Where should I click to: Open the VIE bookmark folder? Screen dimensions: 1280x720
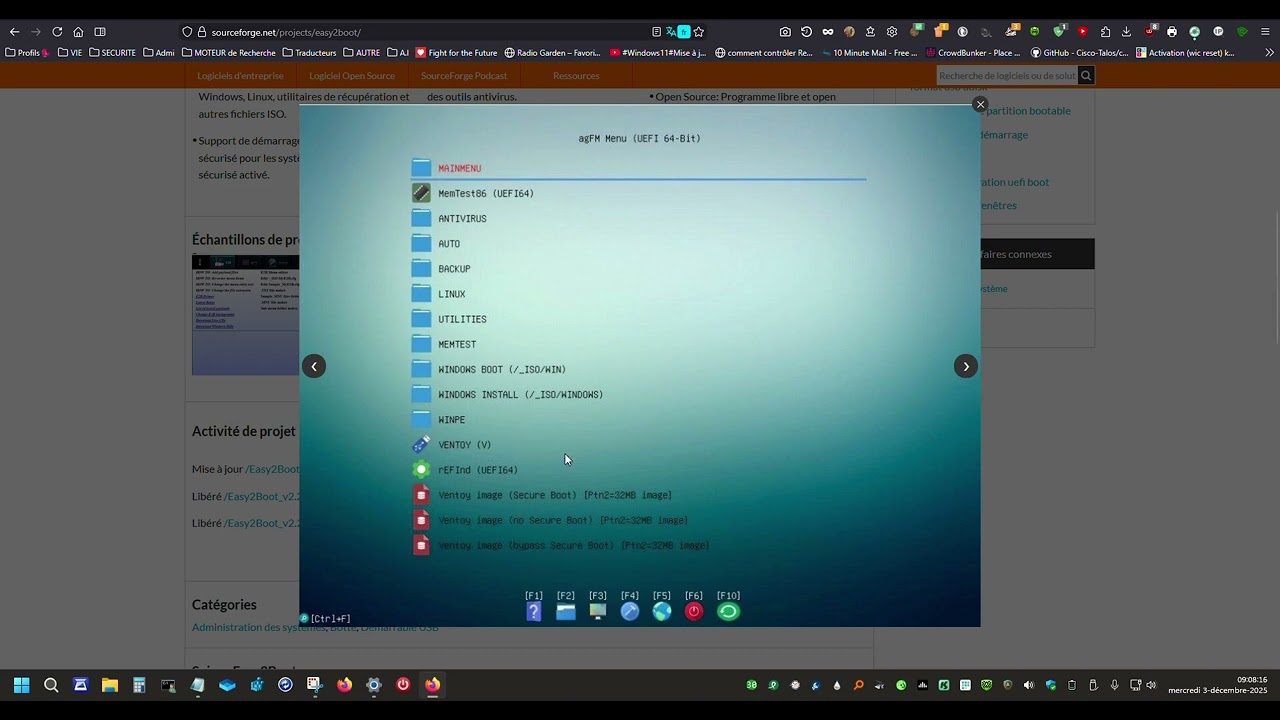point(70,53)
